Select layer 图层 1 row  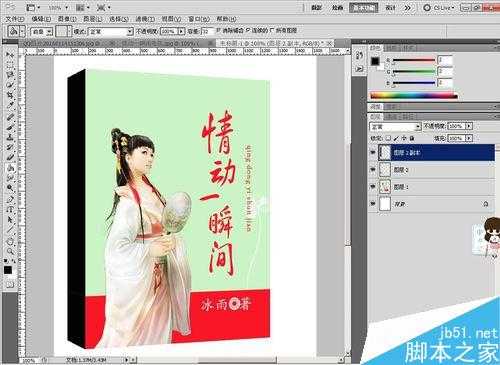pyautogui.click(x=432, y=187)
